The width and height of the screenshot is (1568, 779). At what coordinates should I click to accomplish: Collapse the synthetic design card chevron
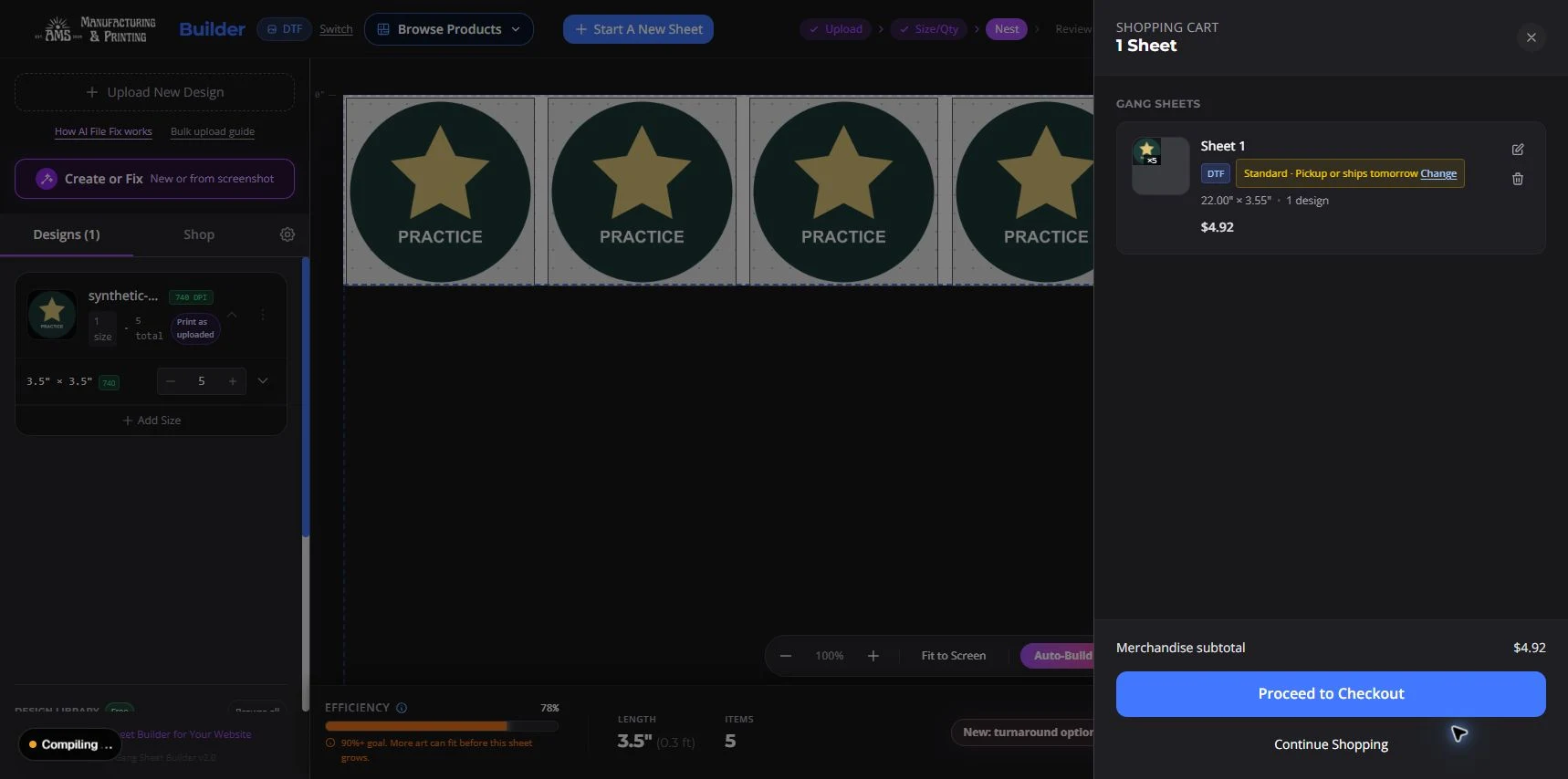[x=232, y=314]
